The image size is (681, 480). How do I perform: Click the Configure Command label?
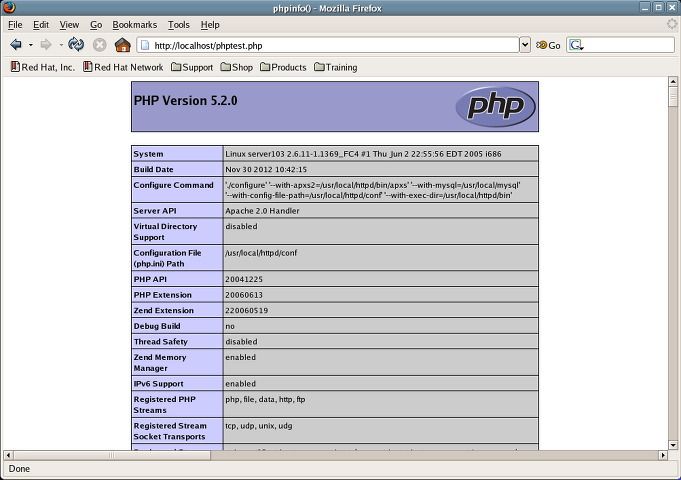173,185
